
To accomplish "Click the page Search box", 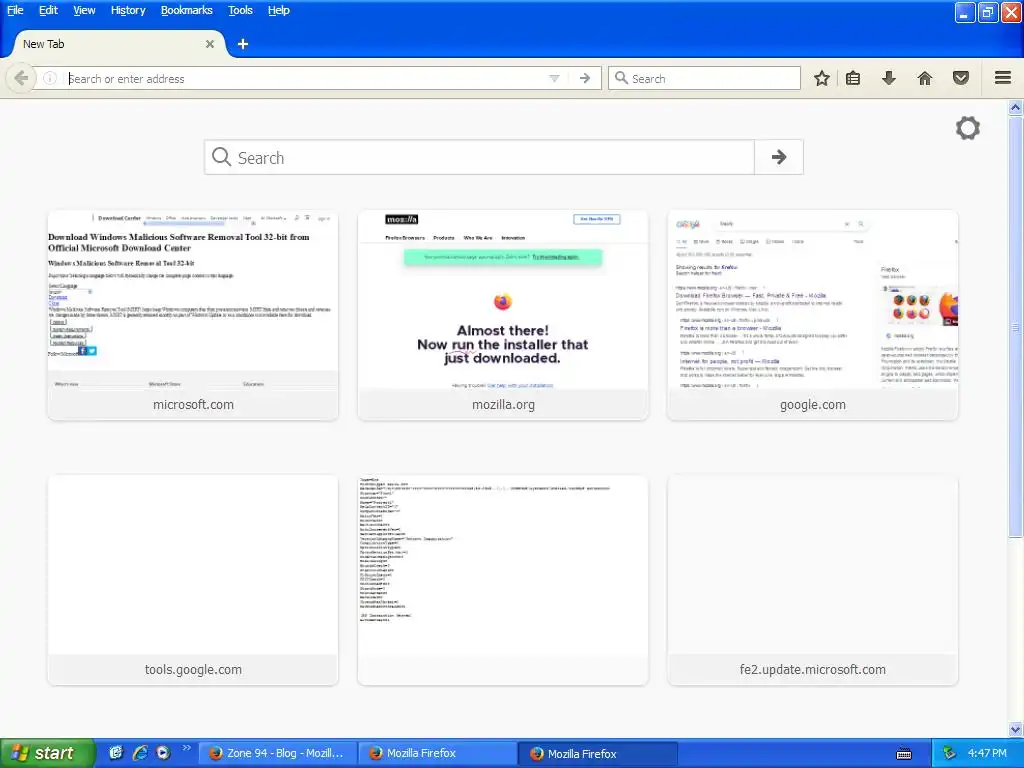I will point(479,157).
